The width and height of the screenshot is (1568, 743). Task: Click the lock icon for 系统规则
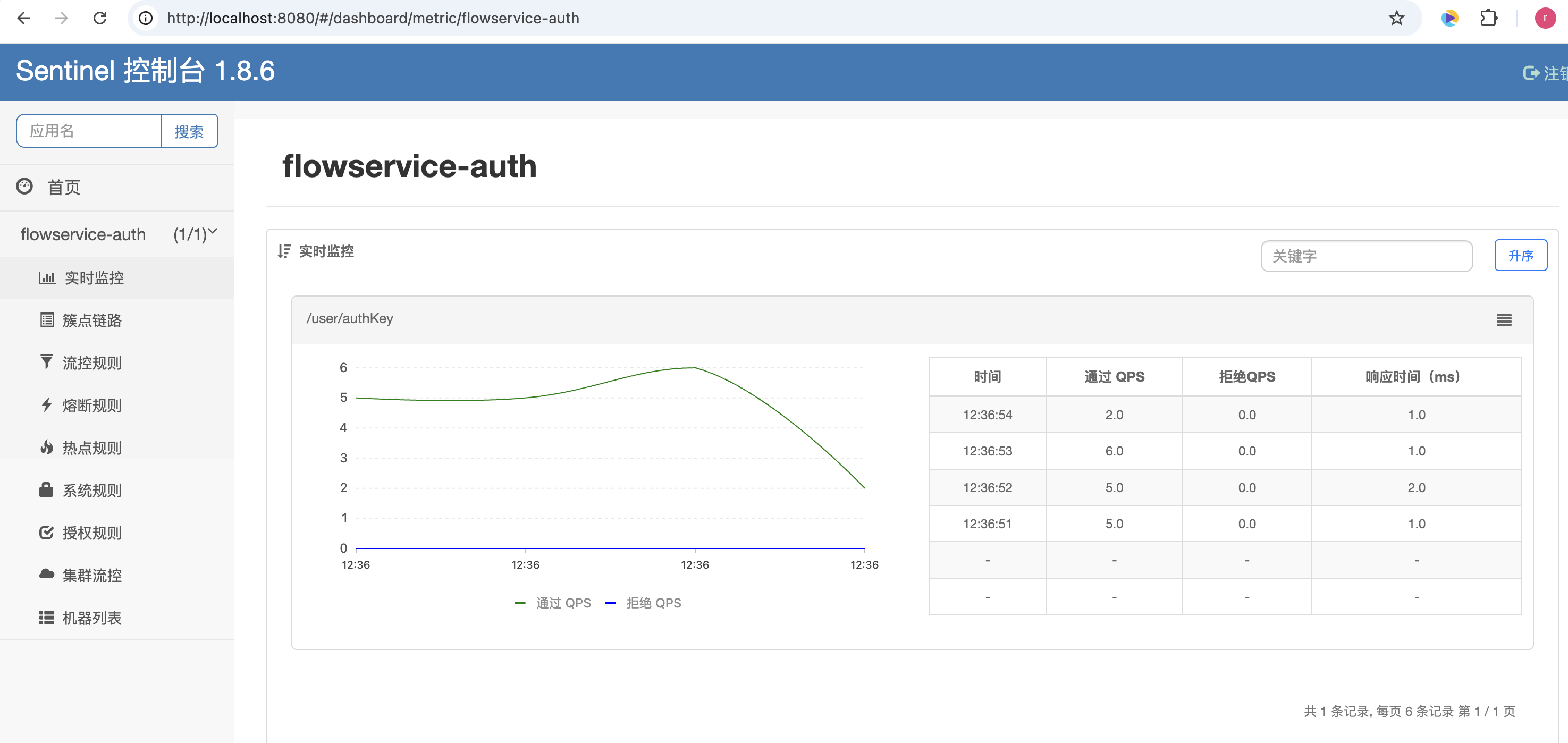[46, 490]
